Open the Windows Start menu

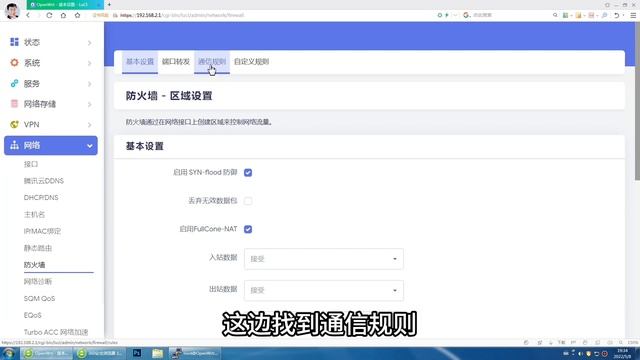click(x=9, y=353)
